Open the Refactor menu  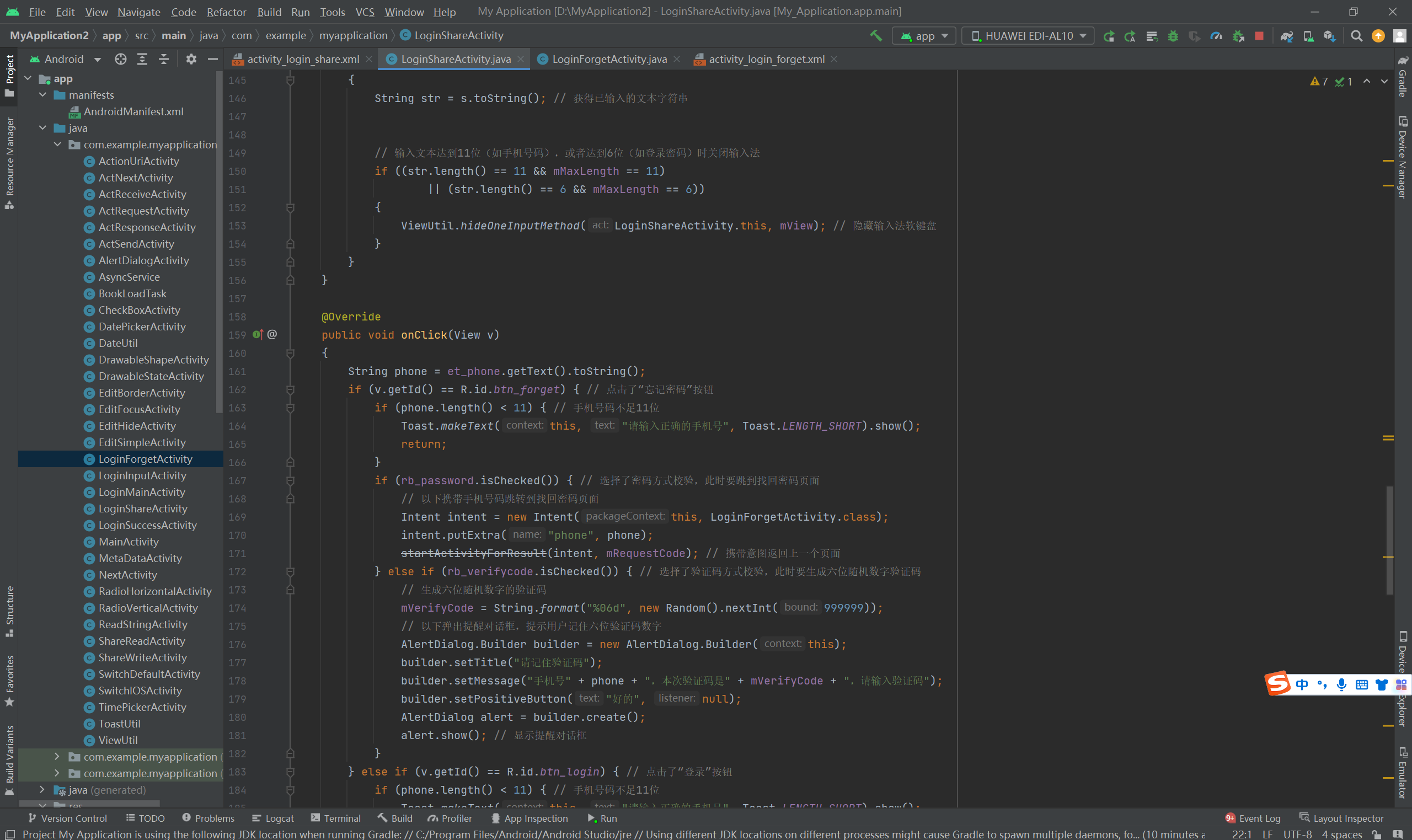(226, 12)
